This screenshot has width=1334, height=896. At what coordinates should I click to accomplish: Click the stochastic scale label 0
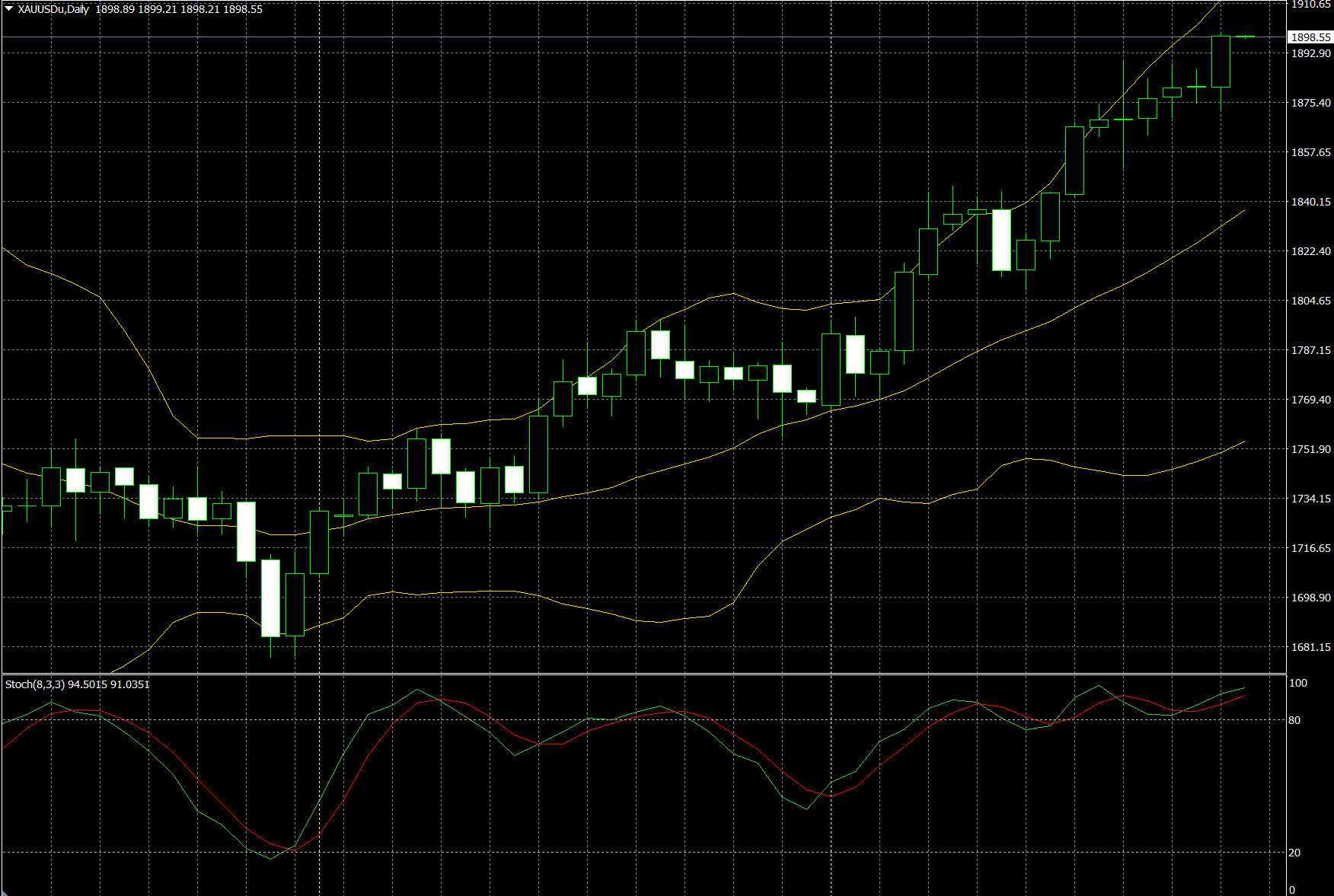[x=1292, y=890]
